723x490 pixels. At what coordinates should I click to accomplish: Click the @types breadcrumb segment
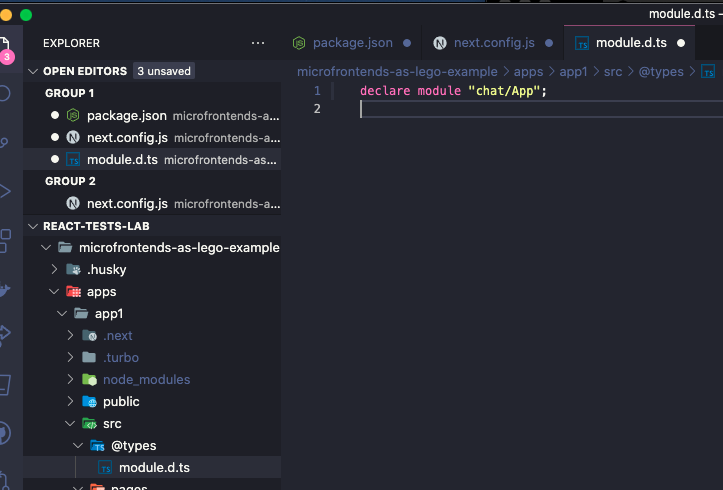click(x=661, y=72)
